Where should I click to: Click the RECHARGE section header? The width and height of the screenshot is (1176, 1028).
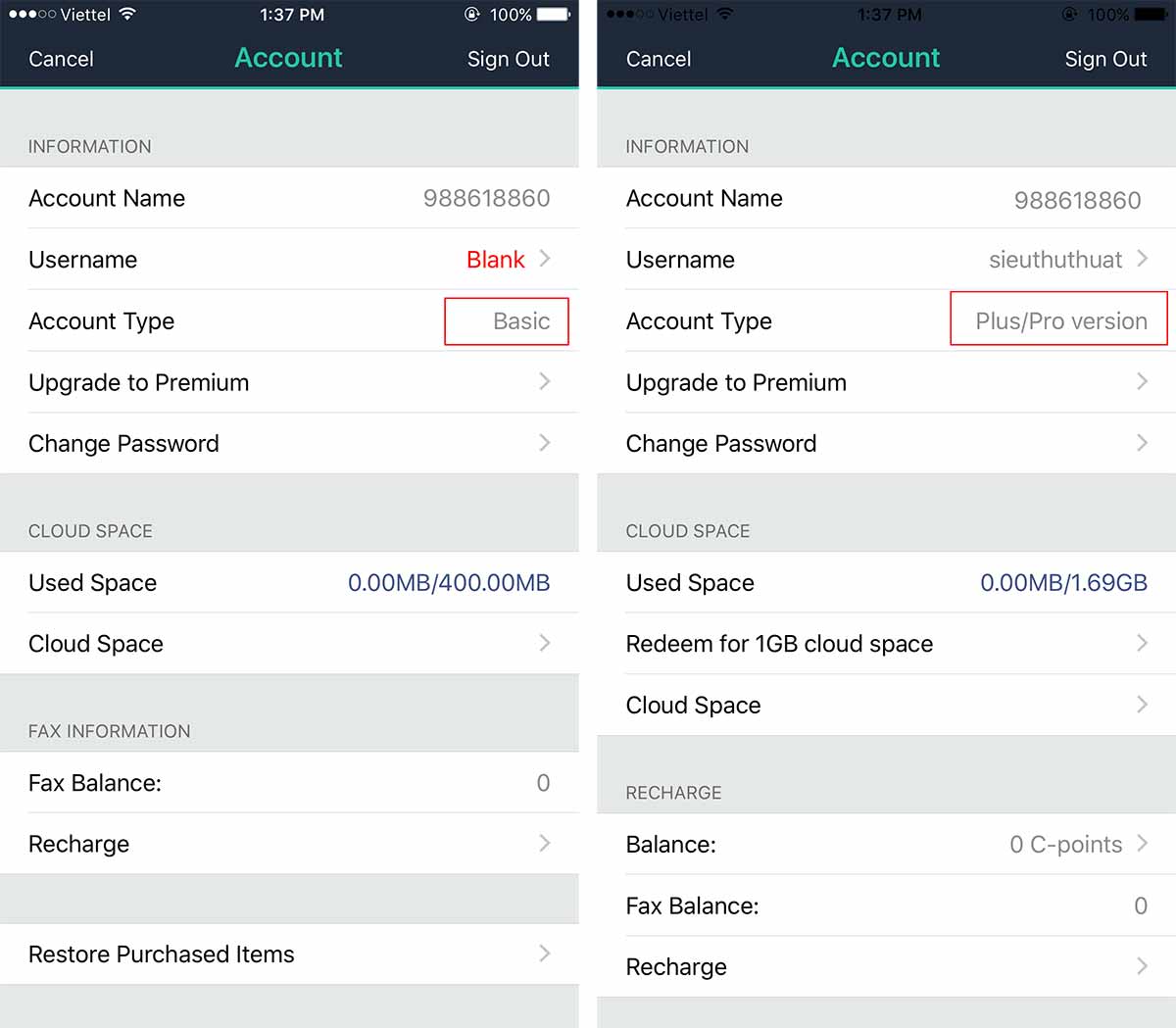click(673, 793)
